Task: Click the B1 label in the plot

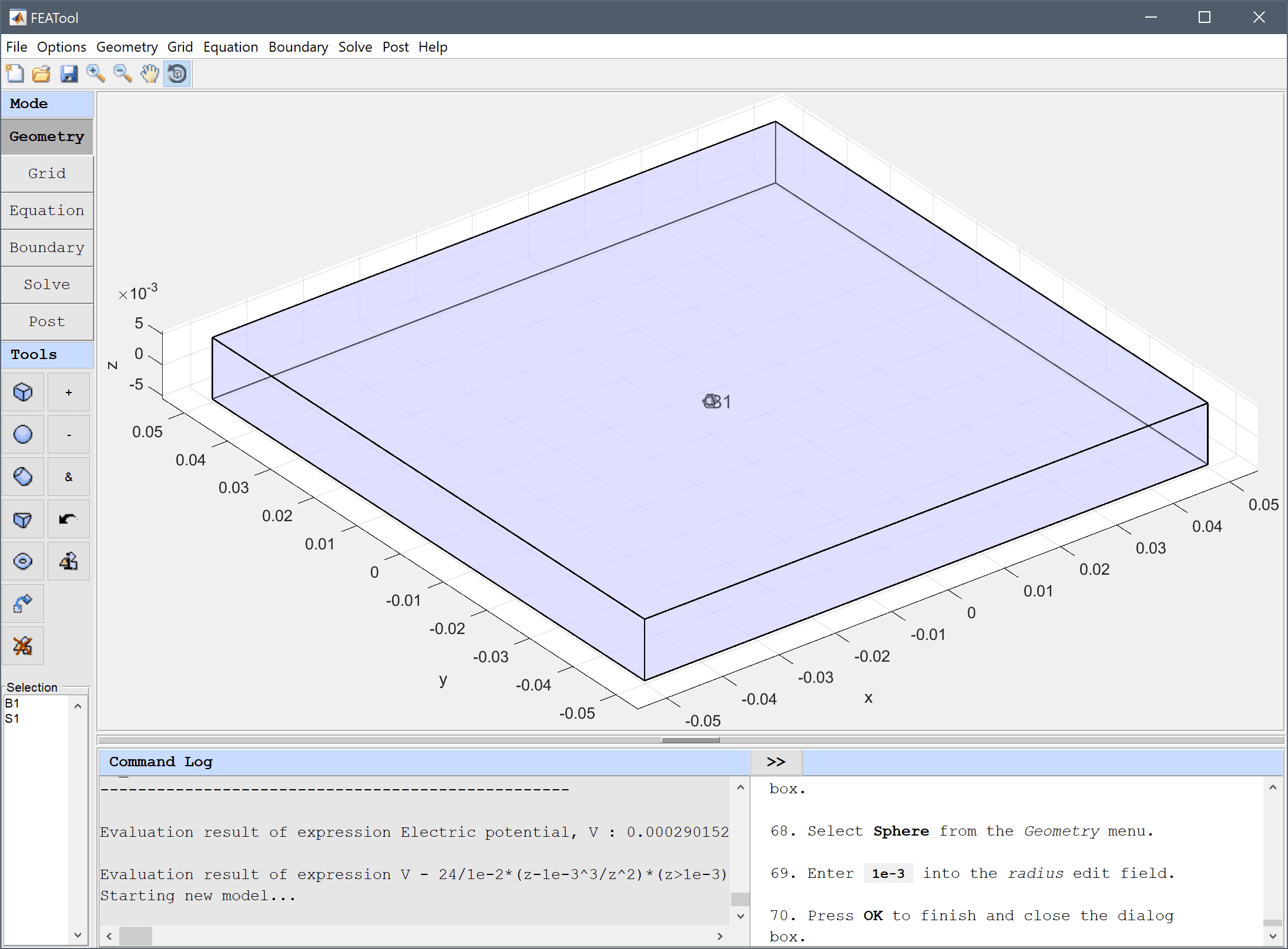Action: point(722,402)
